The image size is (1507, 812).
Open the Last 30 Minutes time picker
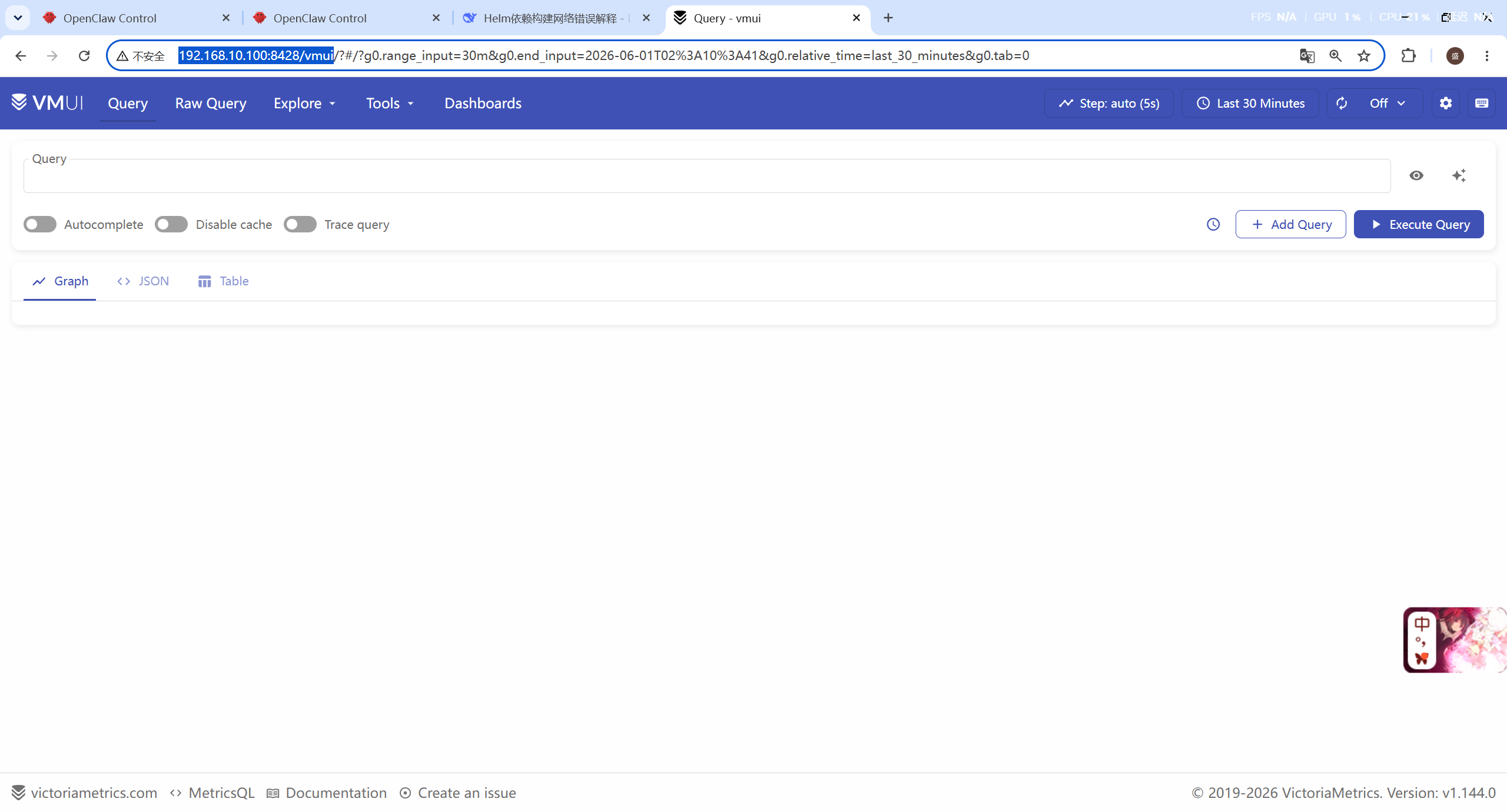[1250, 104]
